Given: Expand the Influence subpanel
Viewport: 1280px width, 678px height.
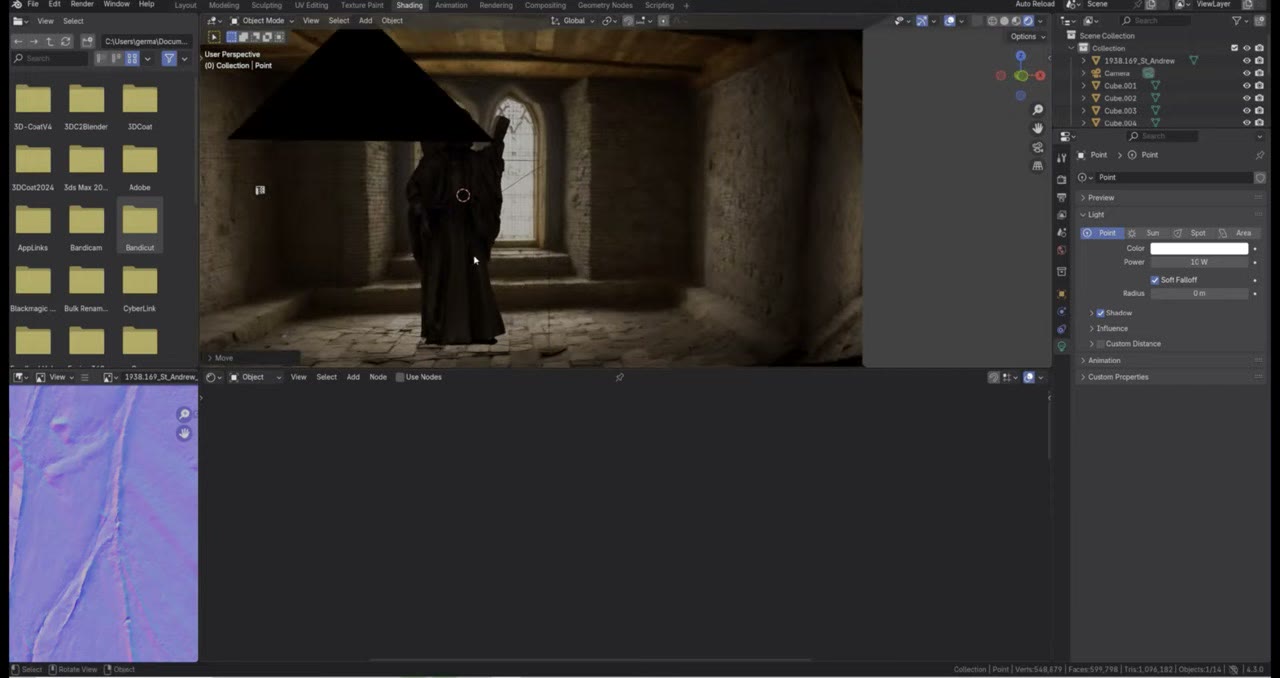Looking at the screenshot, I should tap(1112, 328).
